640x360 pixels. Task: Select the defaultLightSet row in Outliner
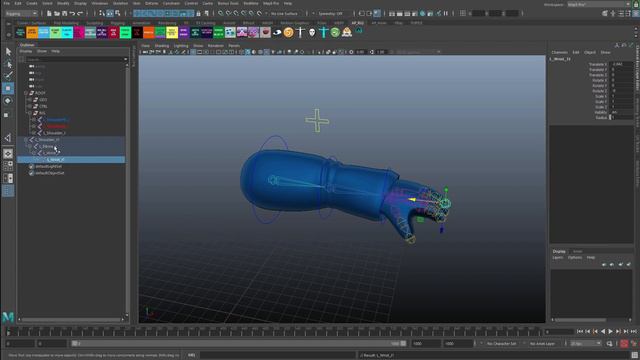tap(72, 167)
